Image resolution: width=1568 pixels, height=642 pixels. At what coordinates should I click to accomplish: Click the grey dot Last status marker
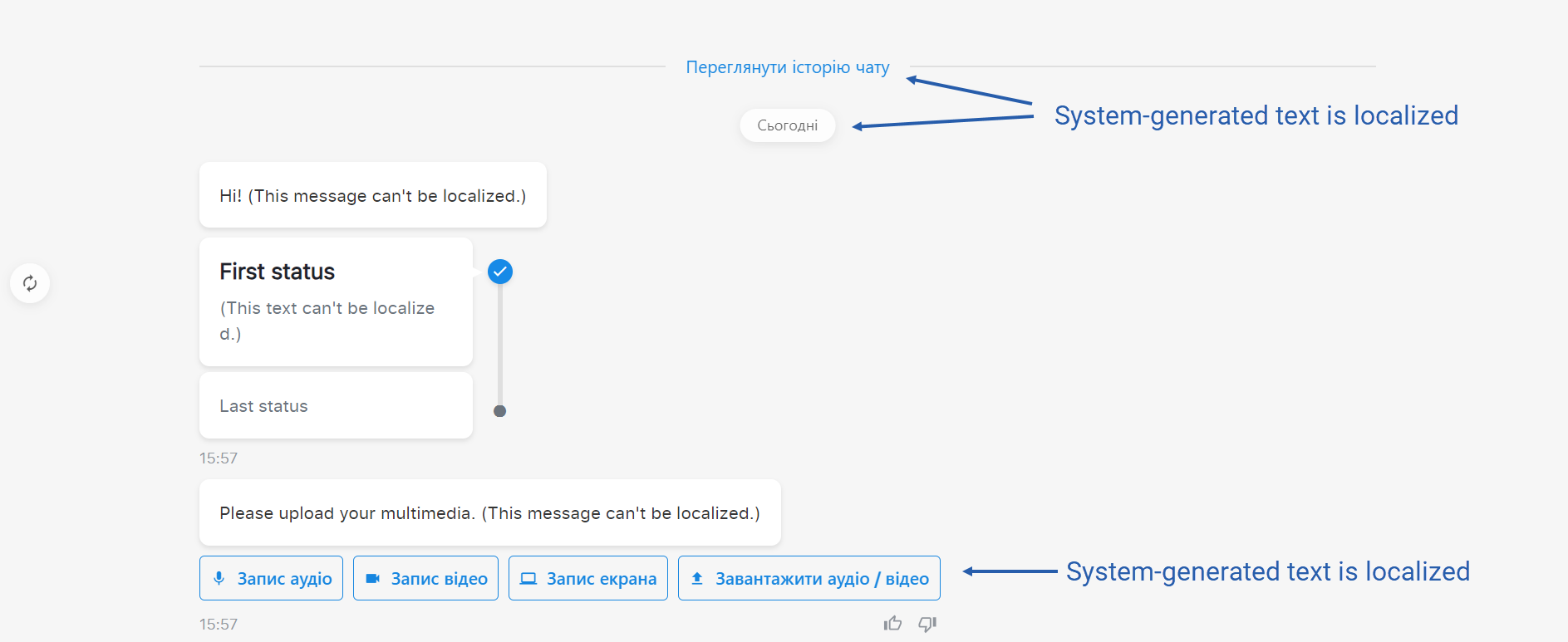[x=499, y=411]
